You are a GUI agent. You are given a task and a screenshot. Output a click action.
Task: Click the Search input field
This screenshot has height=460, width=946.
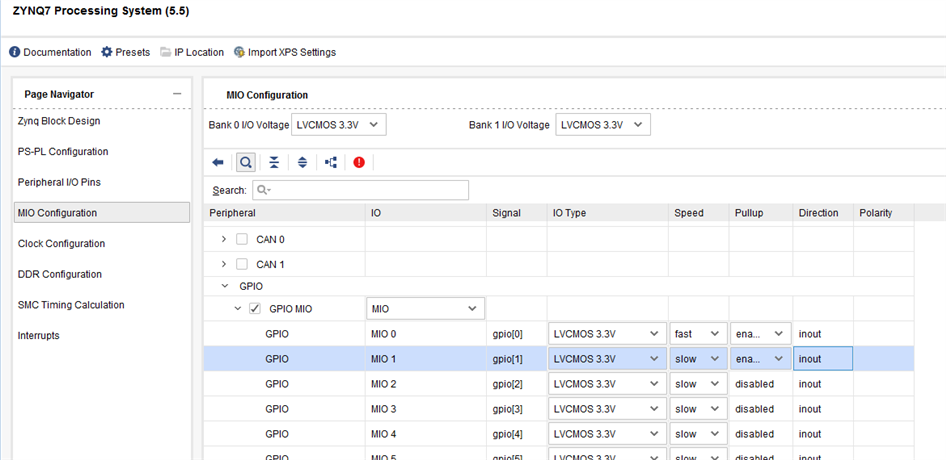(360, 190)
